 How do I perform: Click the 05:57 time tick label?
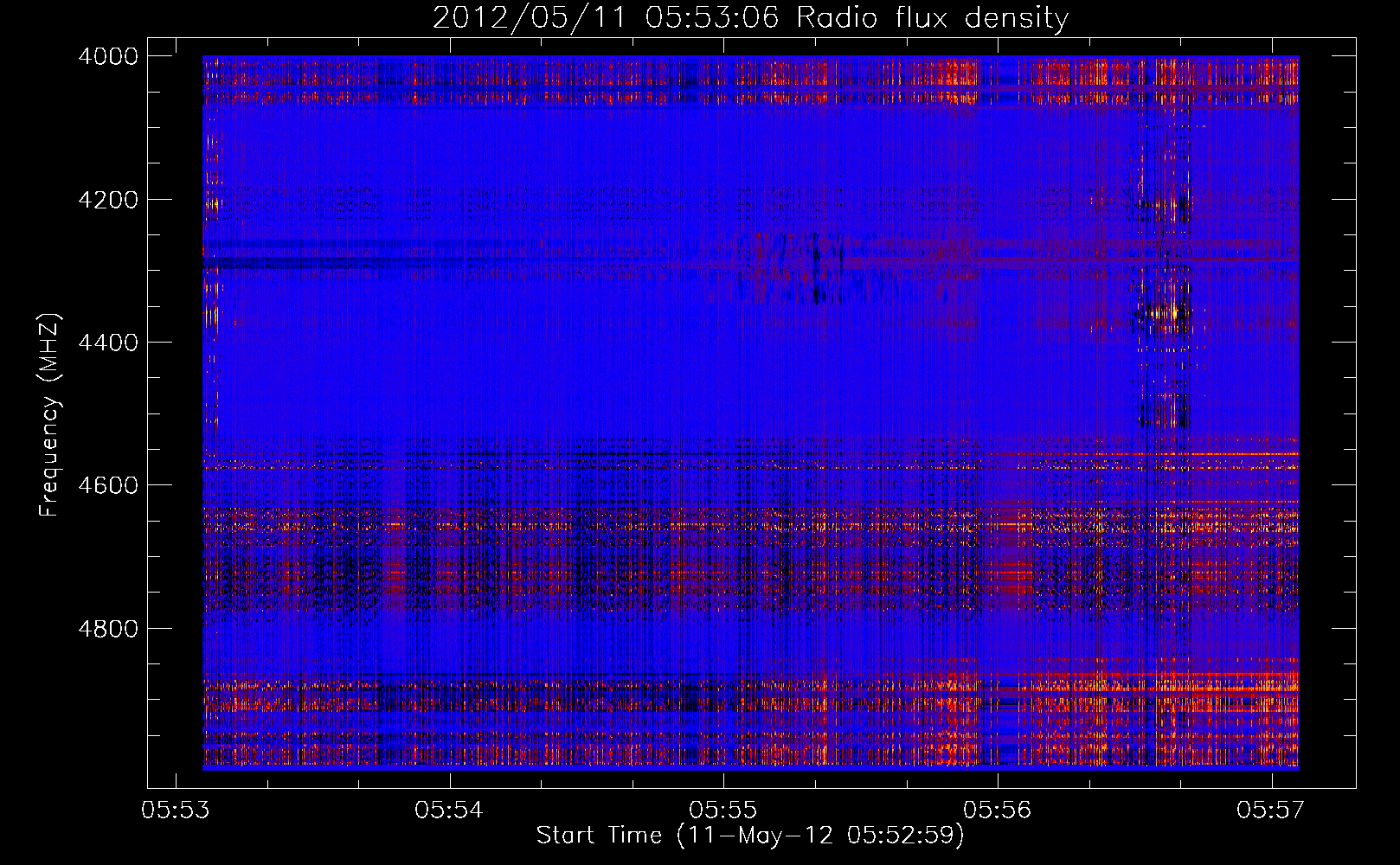tap(1271, 810)
